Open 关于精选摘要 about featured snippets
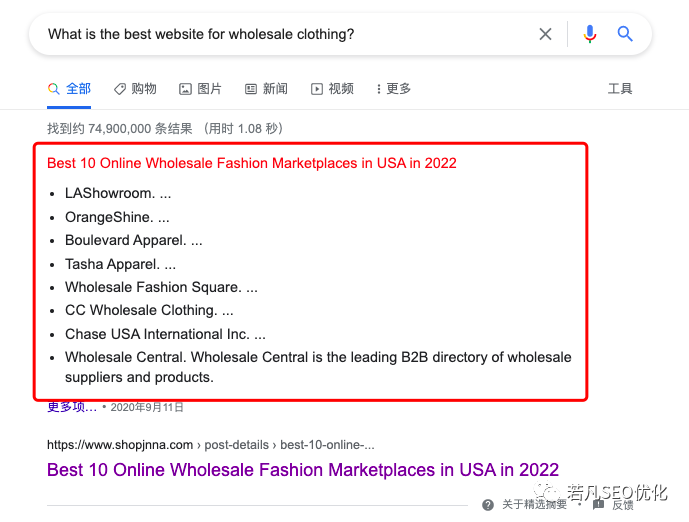This screenshot has width=689, height=522. (534, 504)
